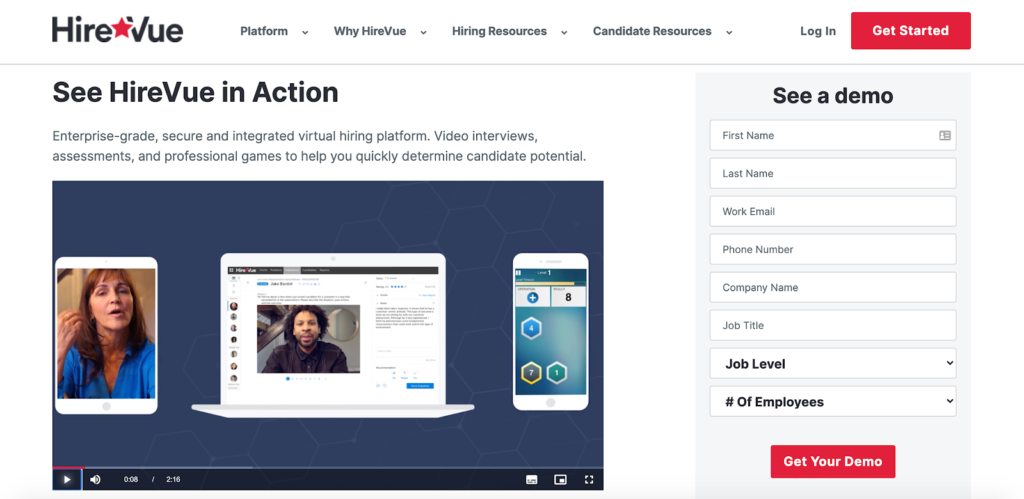The image size is (1024, 499).
Task: Open the Candidate Resources menu
Action: [x=652, y=31]
